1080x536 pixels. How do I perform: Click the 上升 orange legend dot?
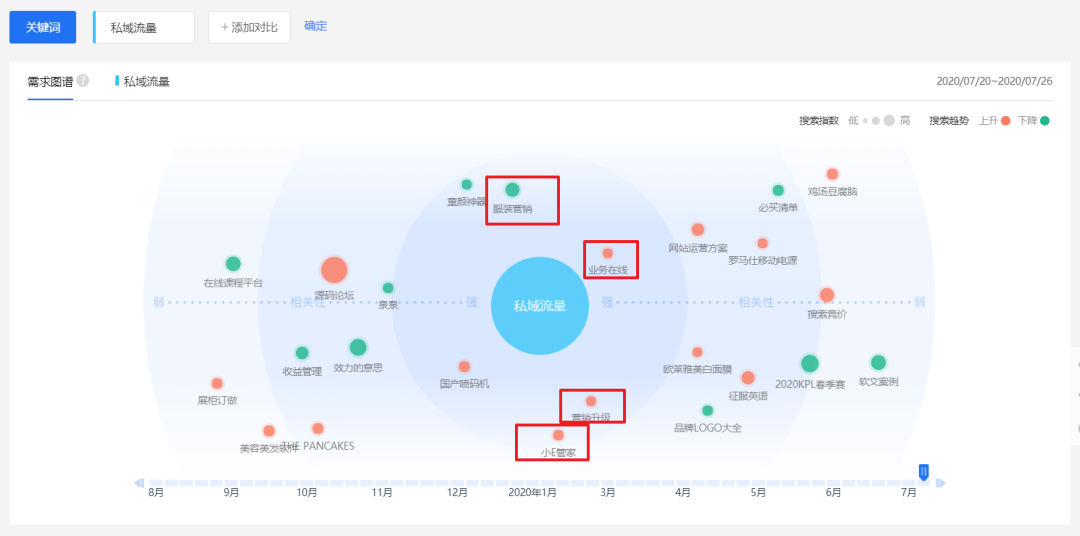pos(1005,121)
